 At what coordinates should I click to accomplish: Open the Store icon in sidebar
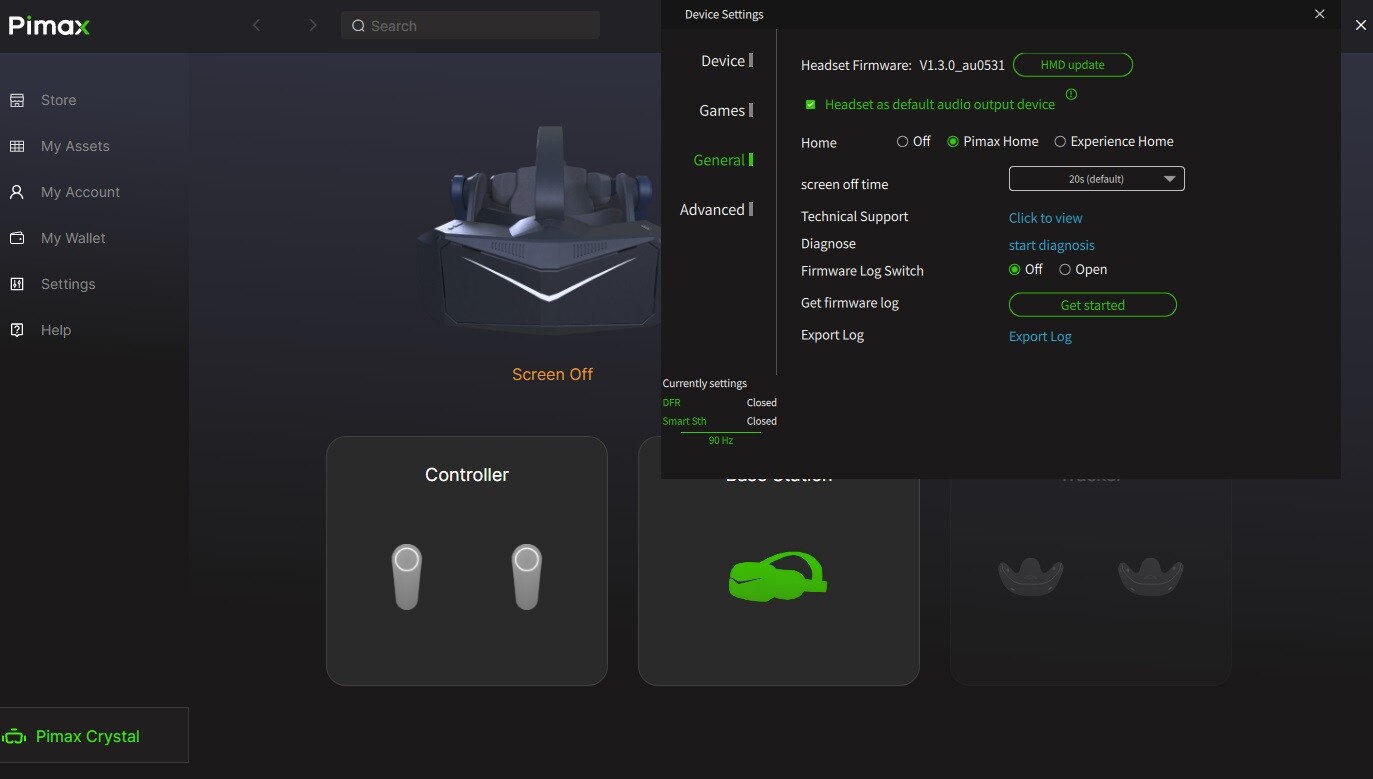click(17, 100)
